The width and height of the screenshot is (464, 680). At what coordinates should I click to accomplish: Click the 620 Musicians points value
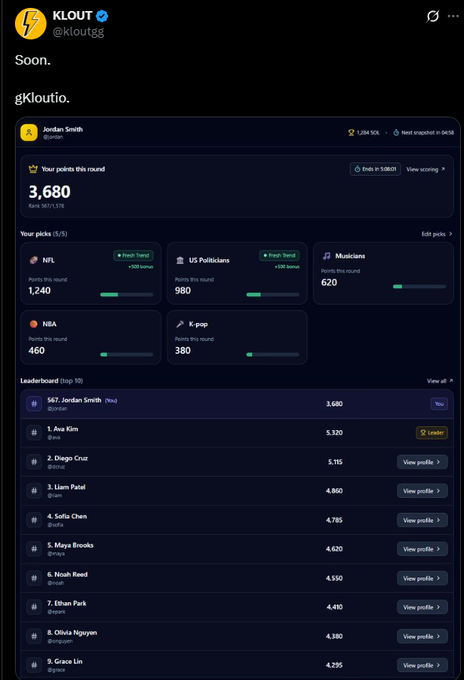[x=329, y=282]
